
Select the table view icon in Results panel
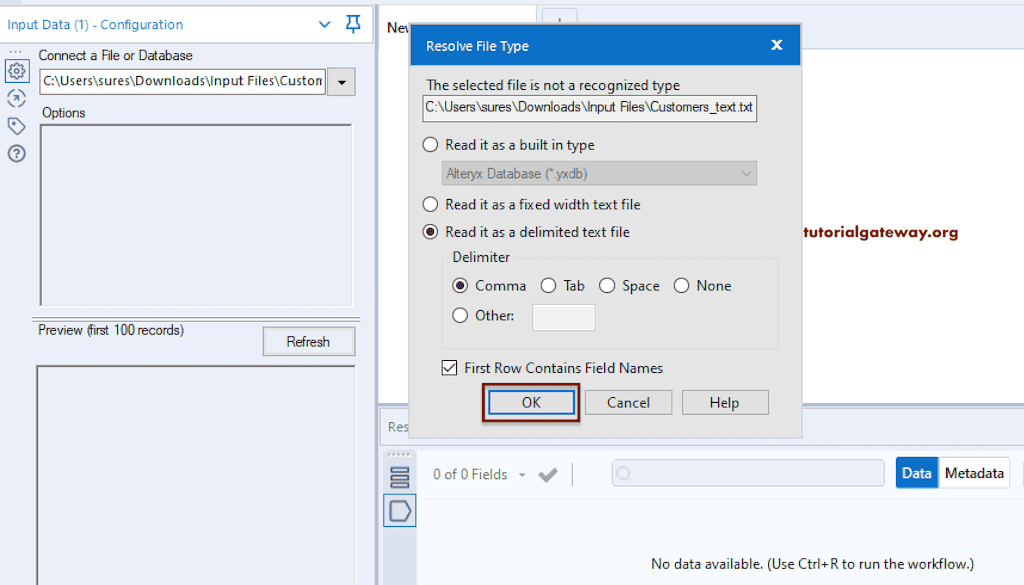tap(399, 476)
